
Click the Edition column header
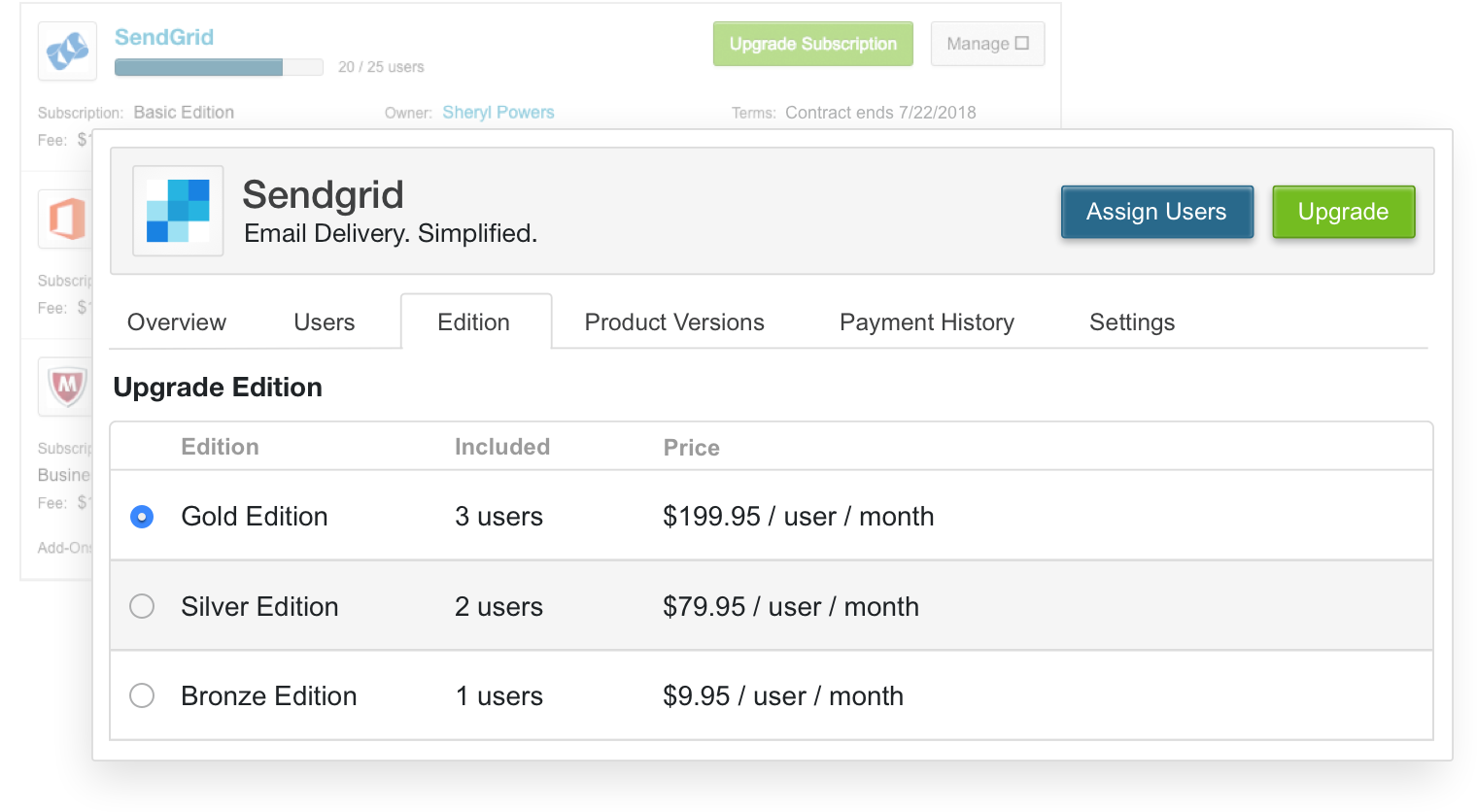[x=220, y=447]
